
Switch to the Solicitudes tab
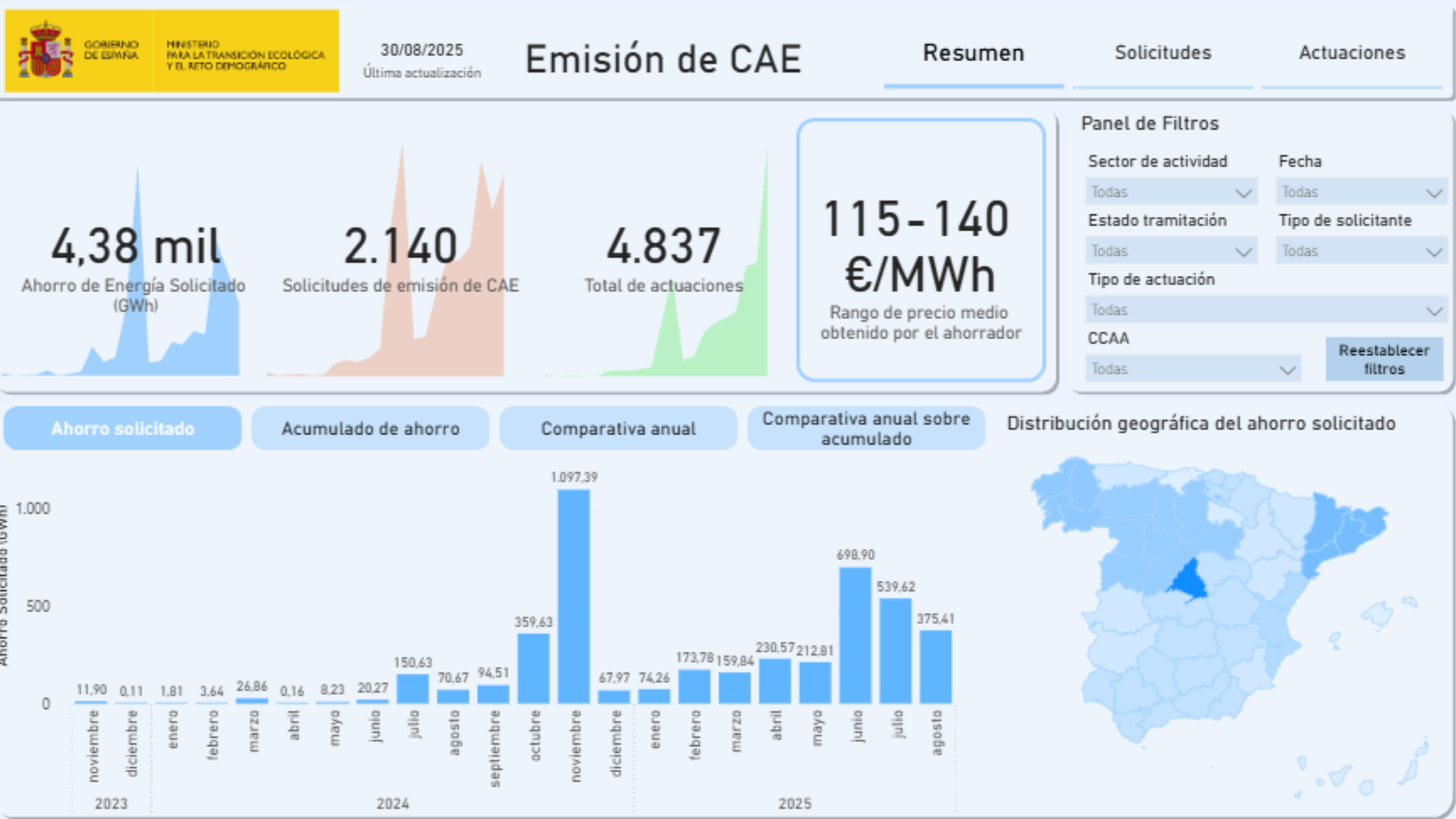[1163, 53]
